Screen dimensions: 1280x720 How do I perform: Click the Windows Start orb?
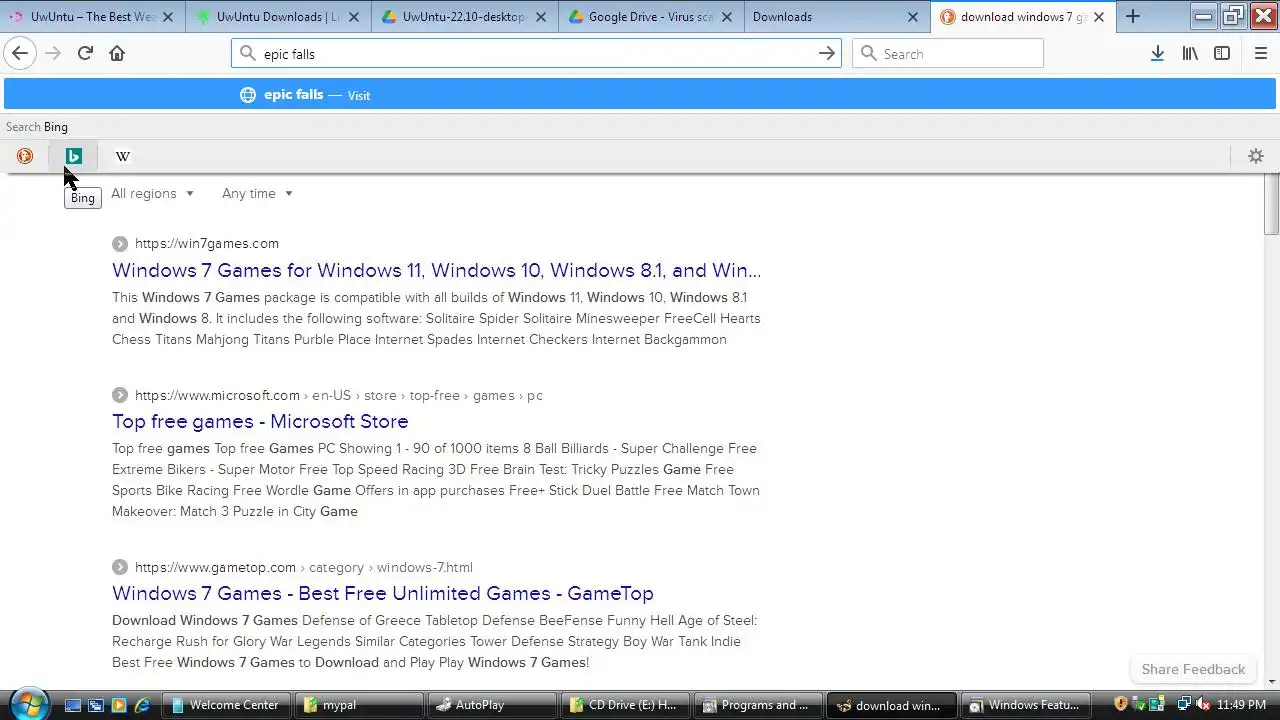pos(28,704)
